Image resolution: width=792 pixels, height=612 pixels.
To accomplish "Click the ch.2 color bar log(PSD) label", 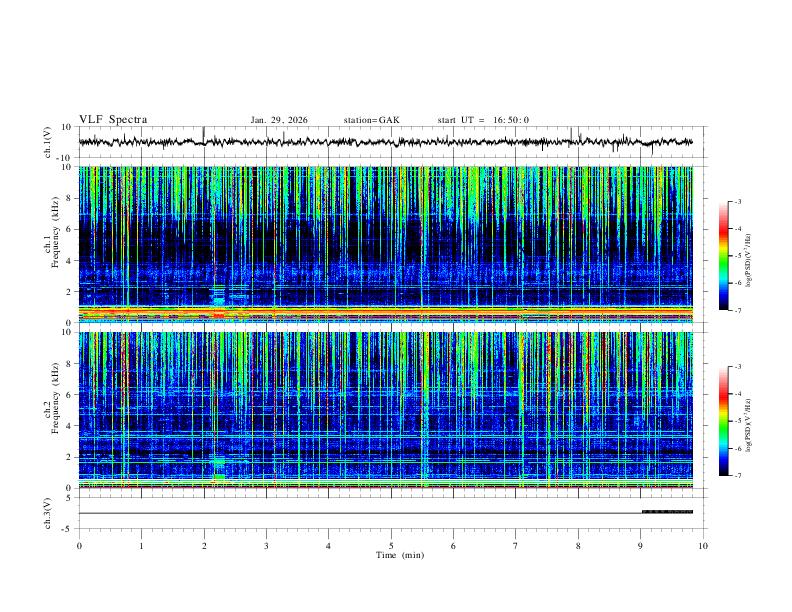I will click(x=749, y=426).
